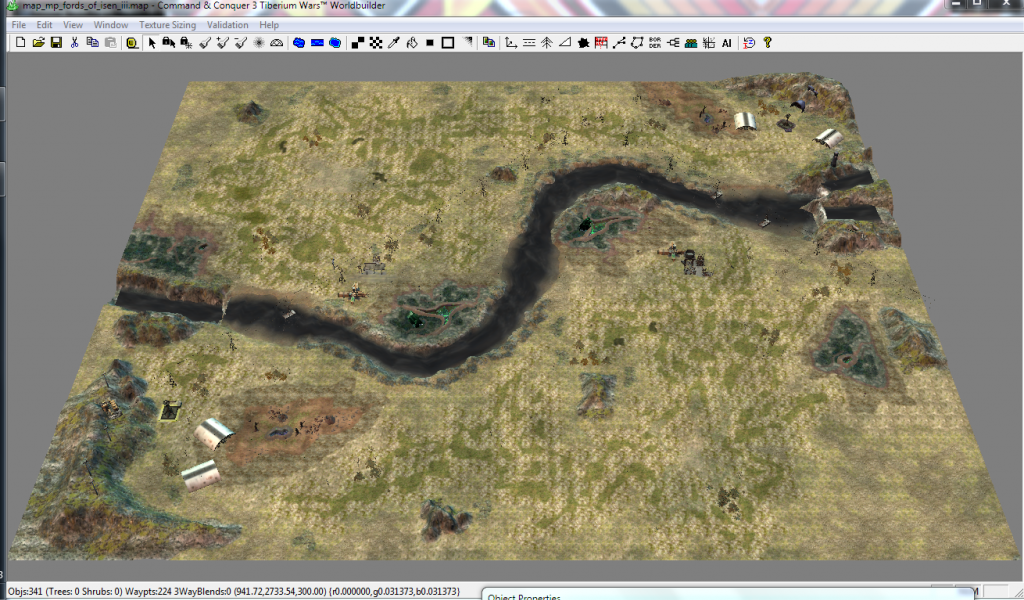Select the black splat scorch tool
This screenshot has width=1024, height=600.
584,43
